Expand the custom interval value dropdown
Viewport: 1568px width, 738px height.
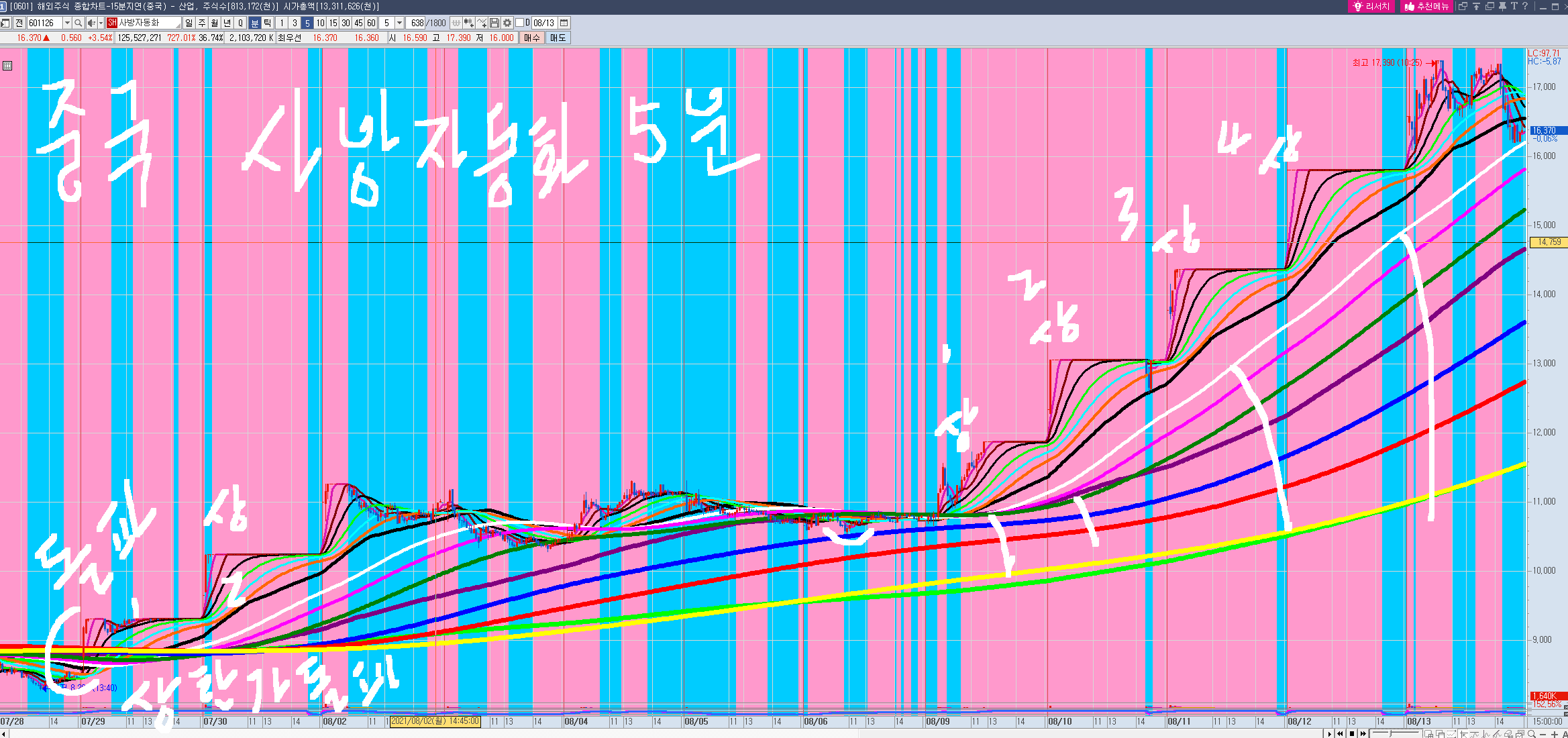[399, 23]
